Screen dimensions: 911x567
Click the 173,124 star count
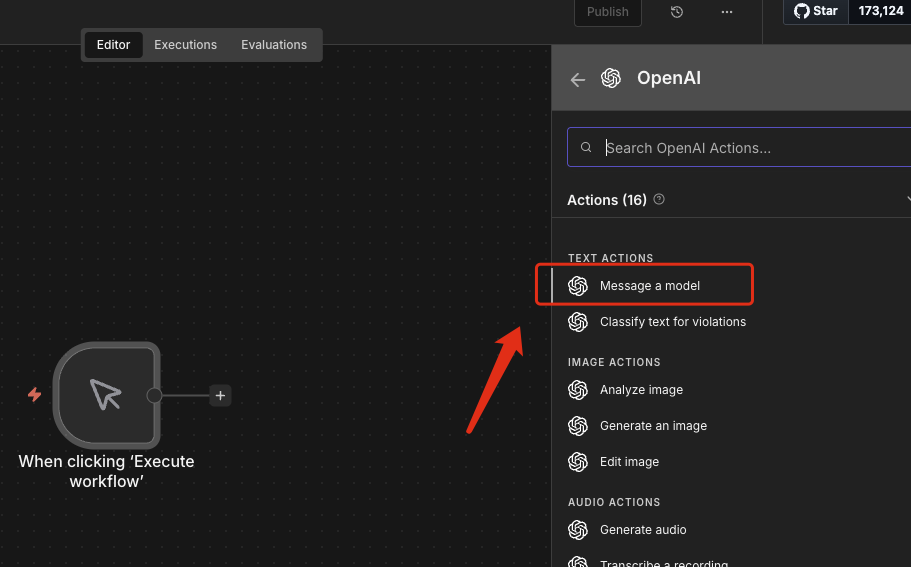[880, 11]
